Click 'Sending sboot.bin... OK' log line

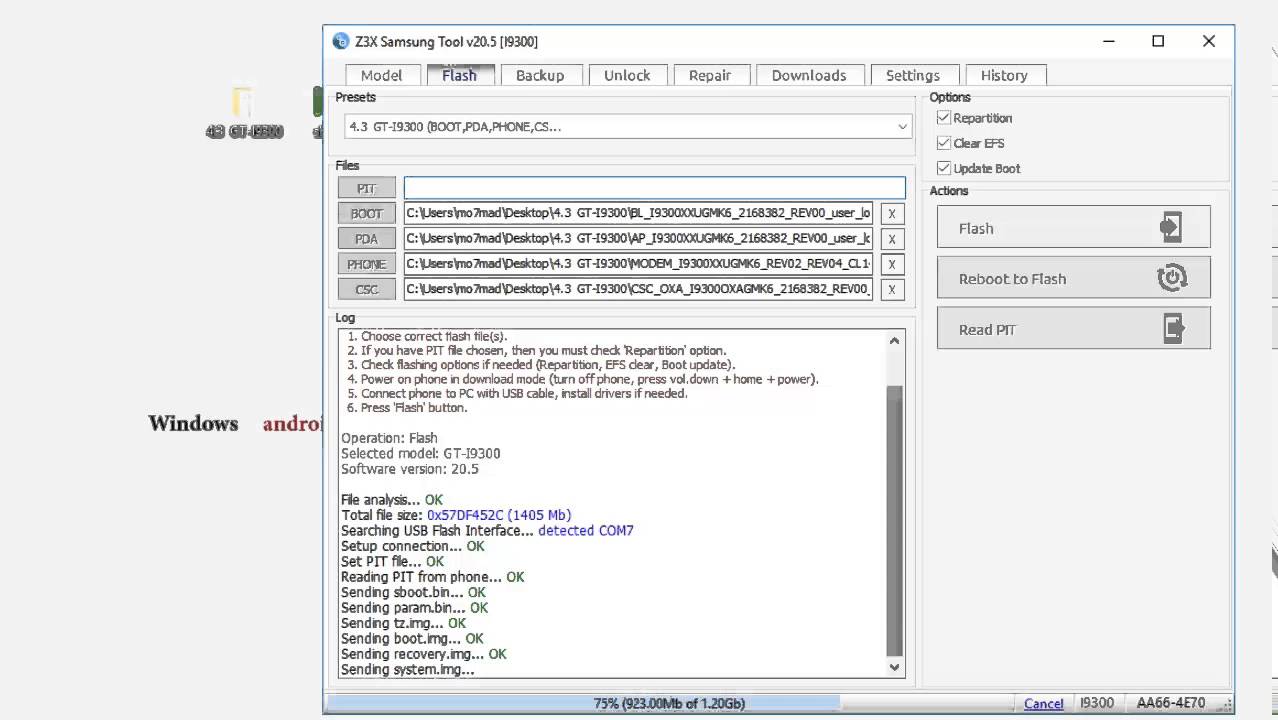[x=413, y=592]
